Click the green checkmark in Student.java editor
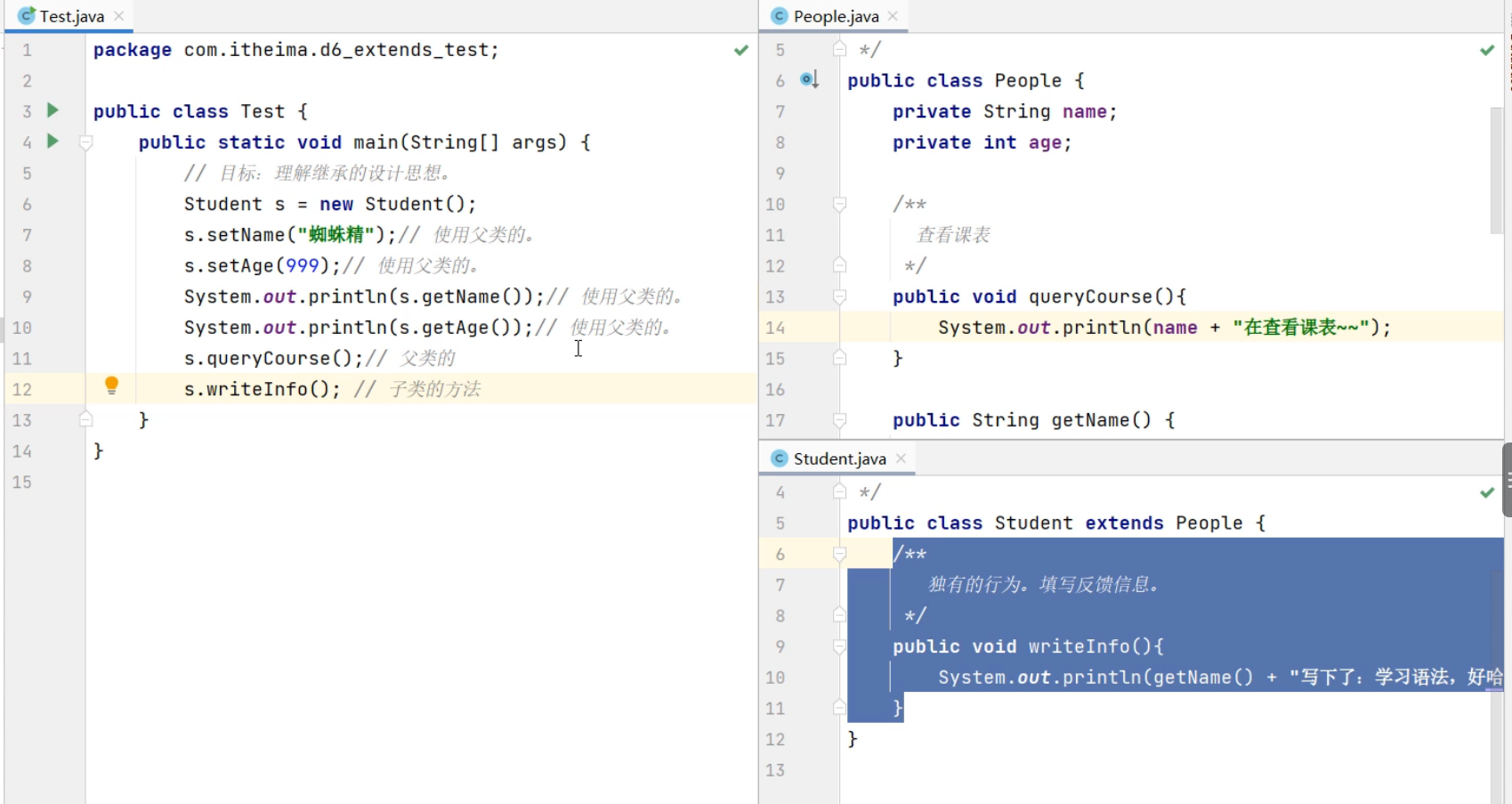The image size is (1512, 804). click(x=1486, y=492)
